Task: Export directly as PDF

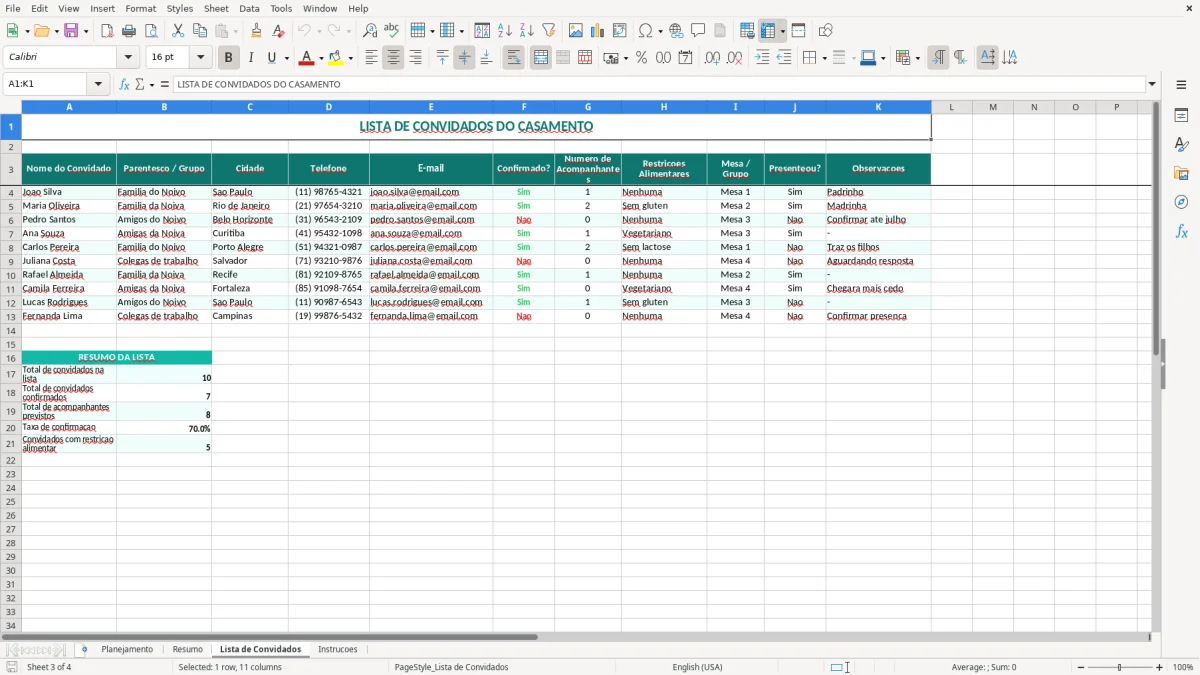Action: pos(107,31)
